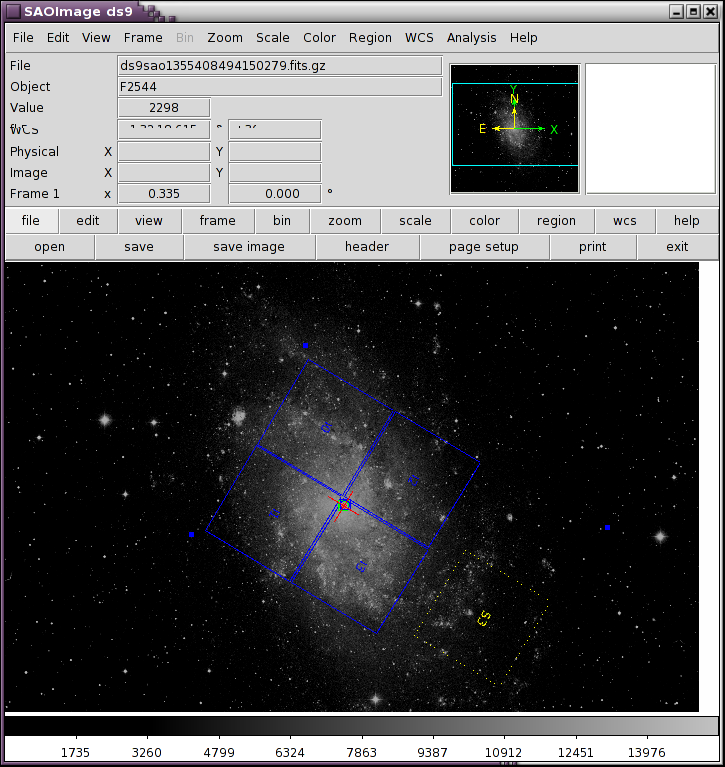725x767 pixels.
Task: Click the 'header' button
Action: (367, 247)
